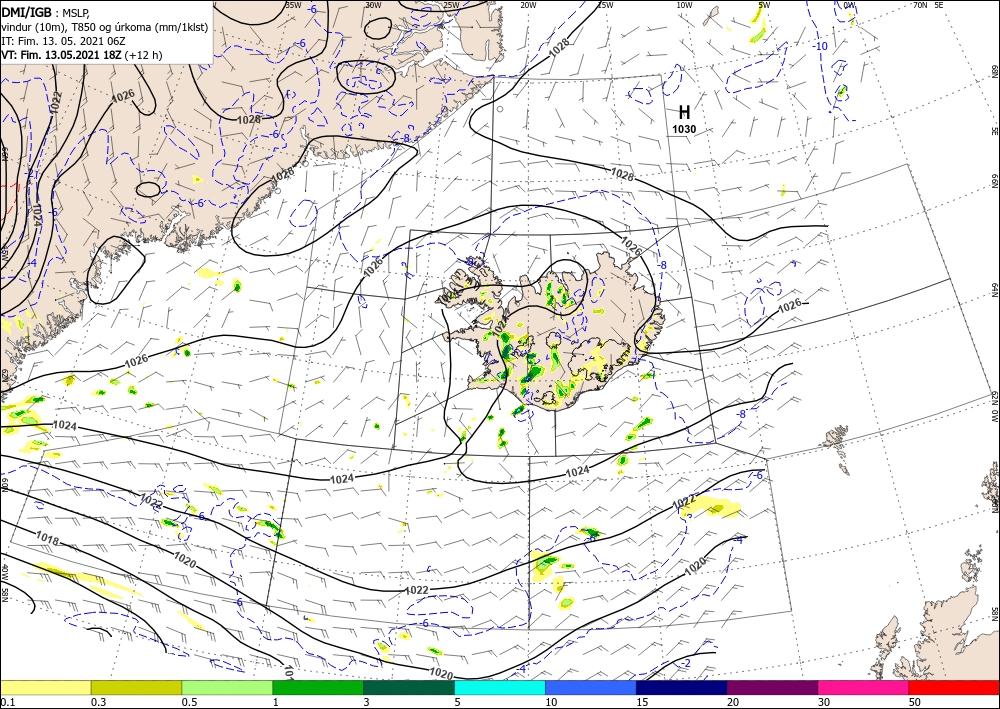Click the "-10" temperature contour label
1000x709 pixels.
(821, 47)
